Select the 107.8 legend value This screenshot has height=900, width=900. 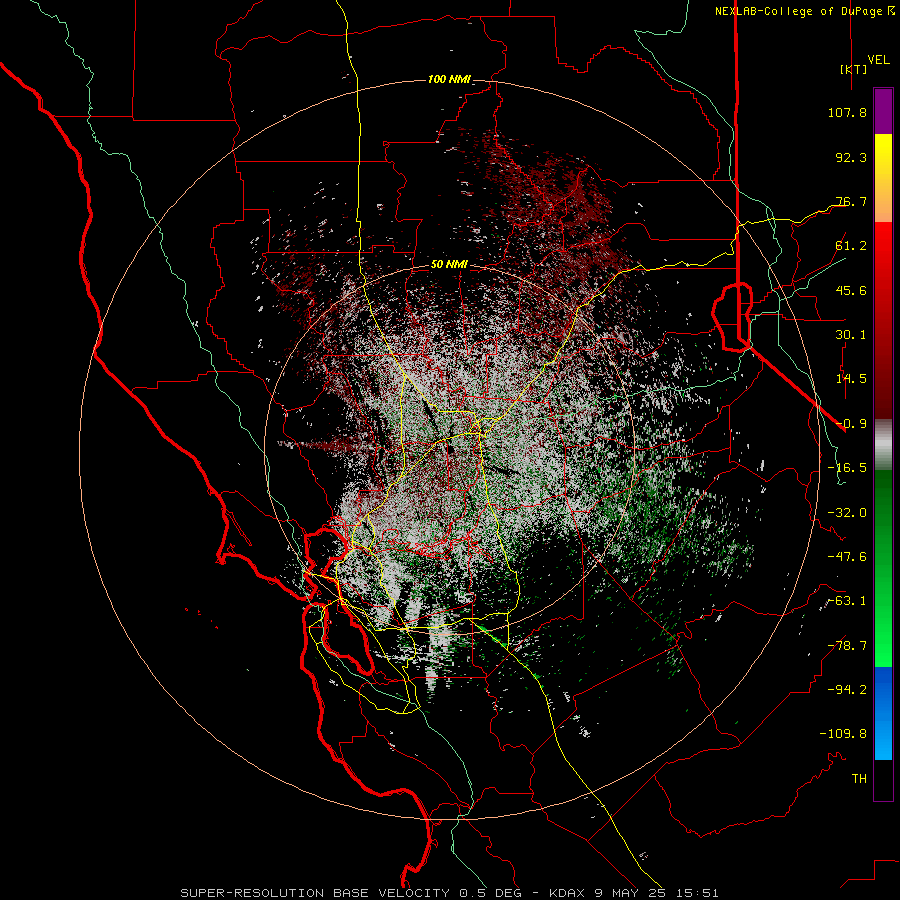pos(847,112)
